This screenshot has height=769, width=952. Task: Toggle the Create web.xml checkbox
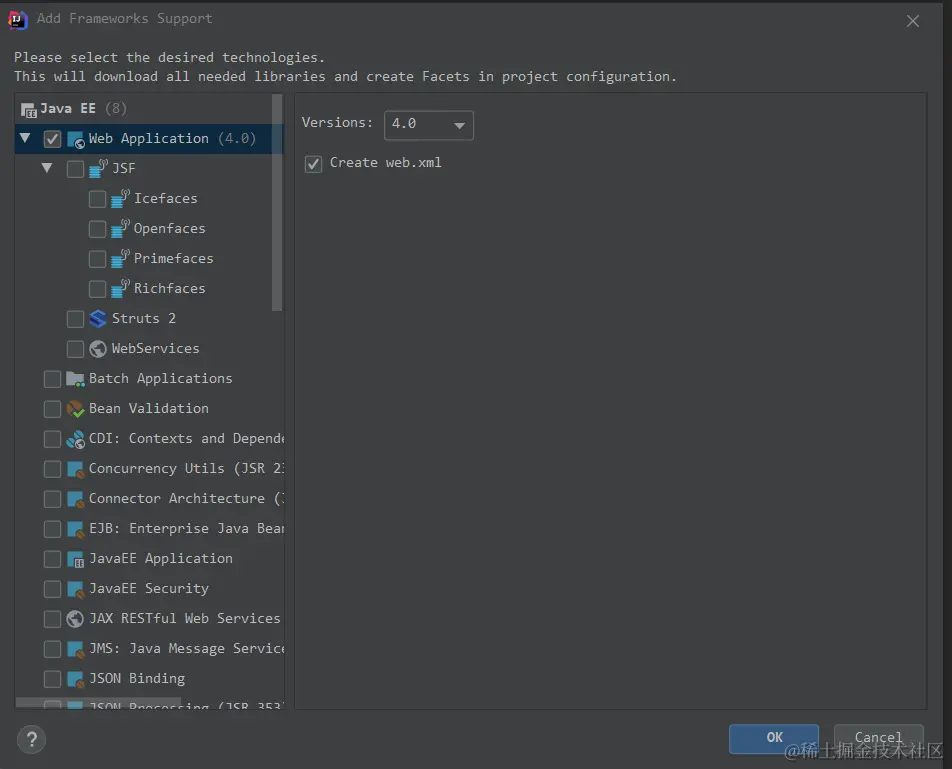[x=313, y=164]
